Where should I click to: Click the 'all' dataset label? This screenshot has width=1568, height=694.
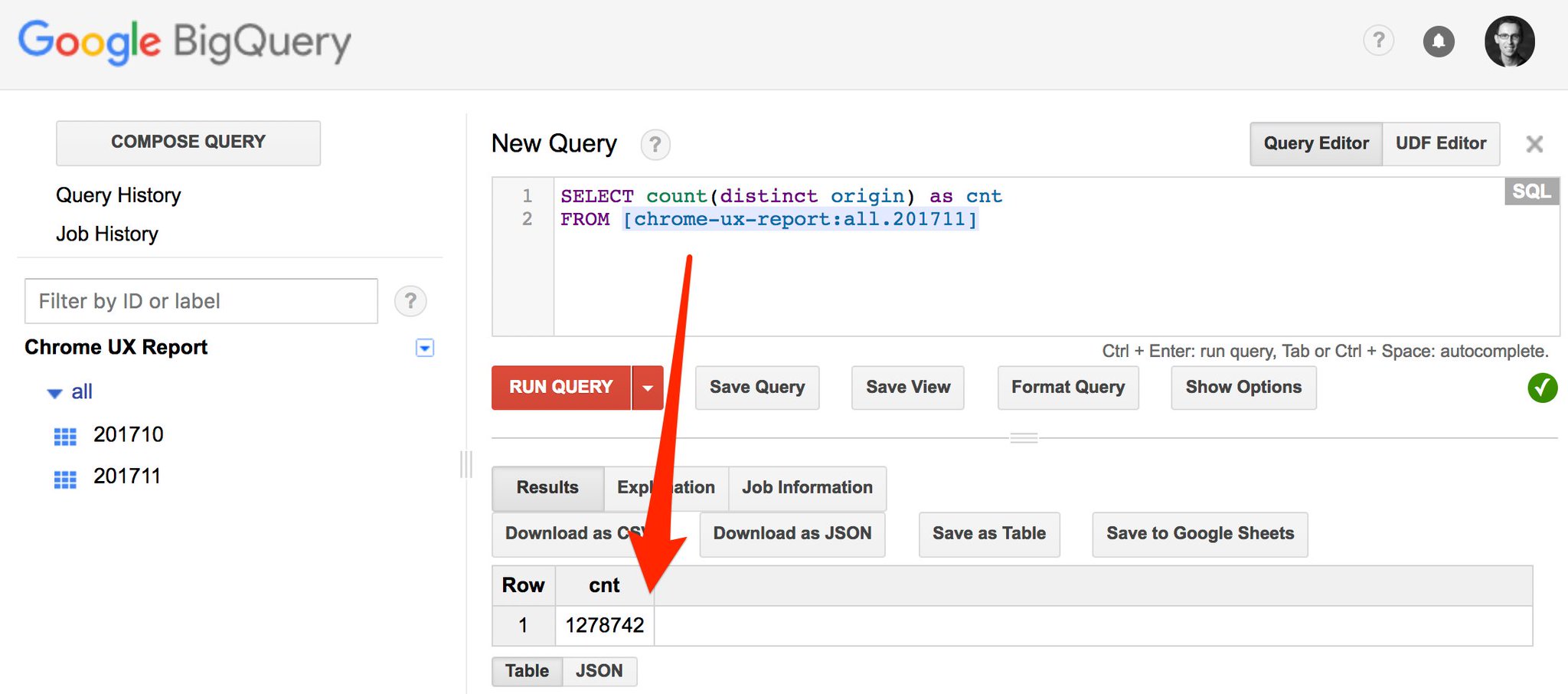pyautogui.click(x=82, y=392)
